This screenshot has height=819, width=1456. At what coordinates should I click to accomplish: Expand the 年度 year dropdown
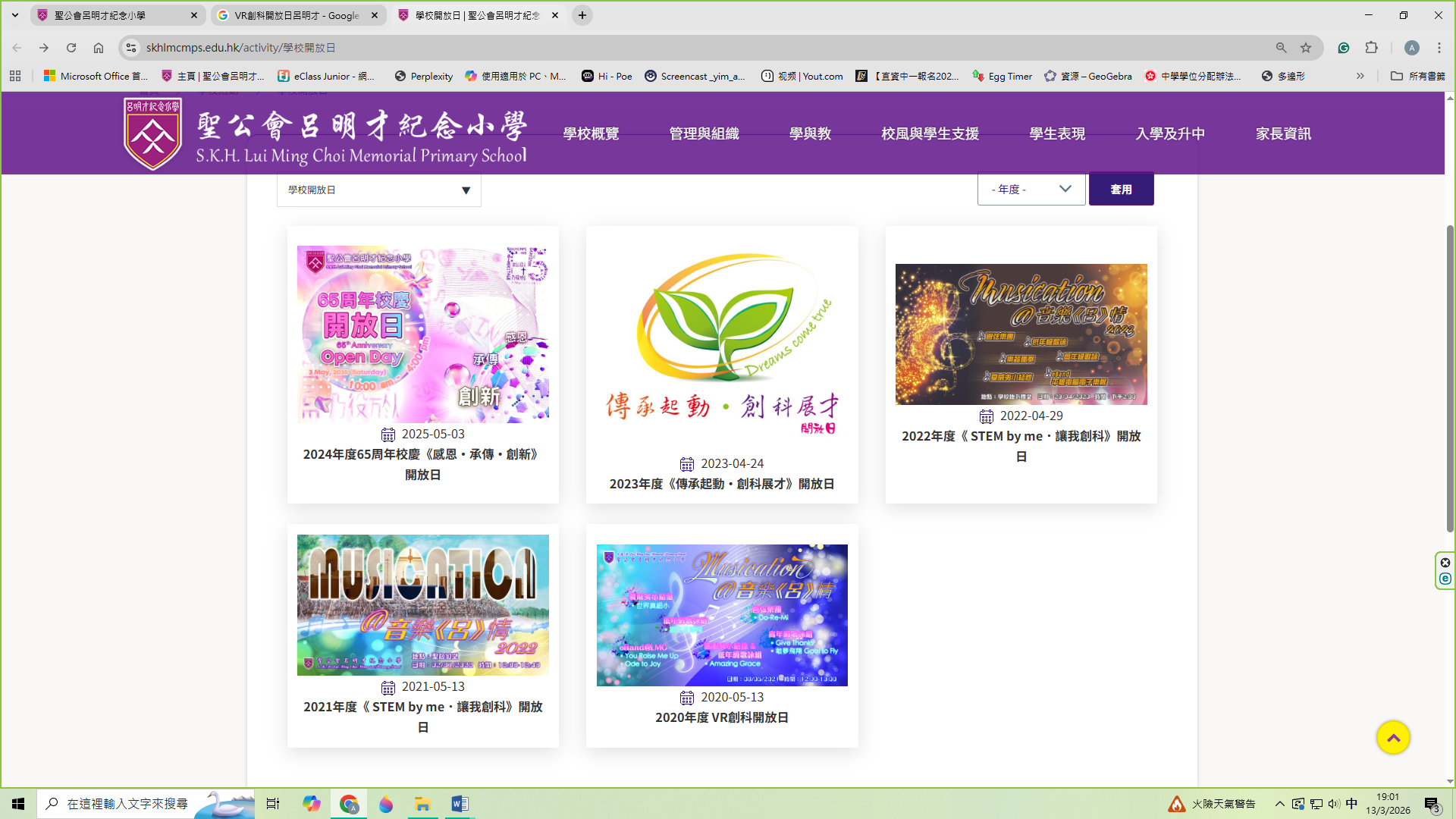pos(1031,190)
